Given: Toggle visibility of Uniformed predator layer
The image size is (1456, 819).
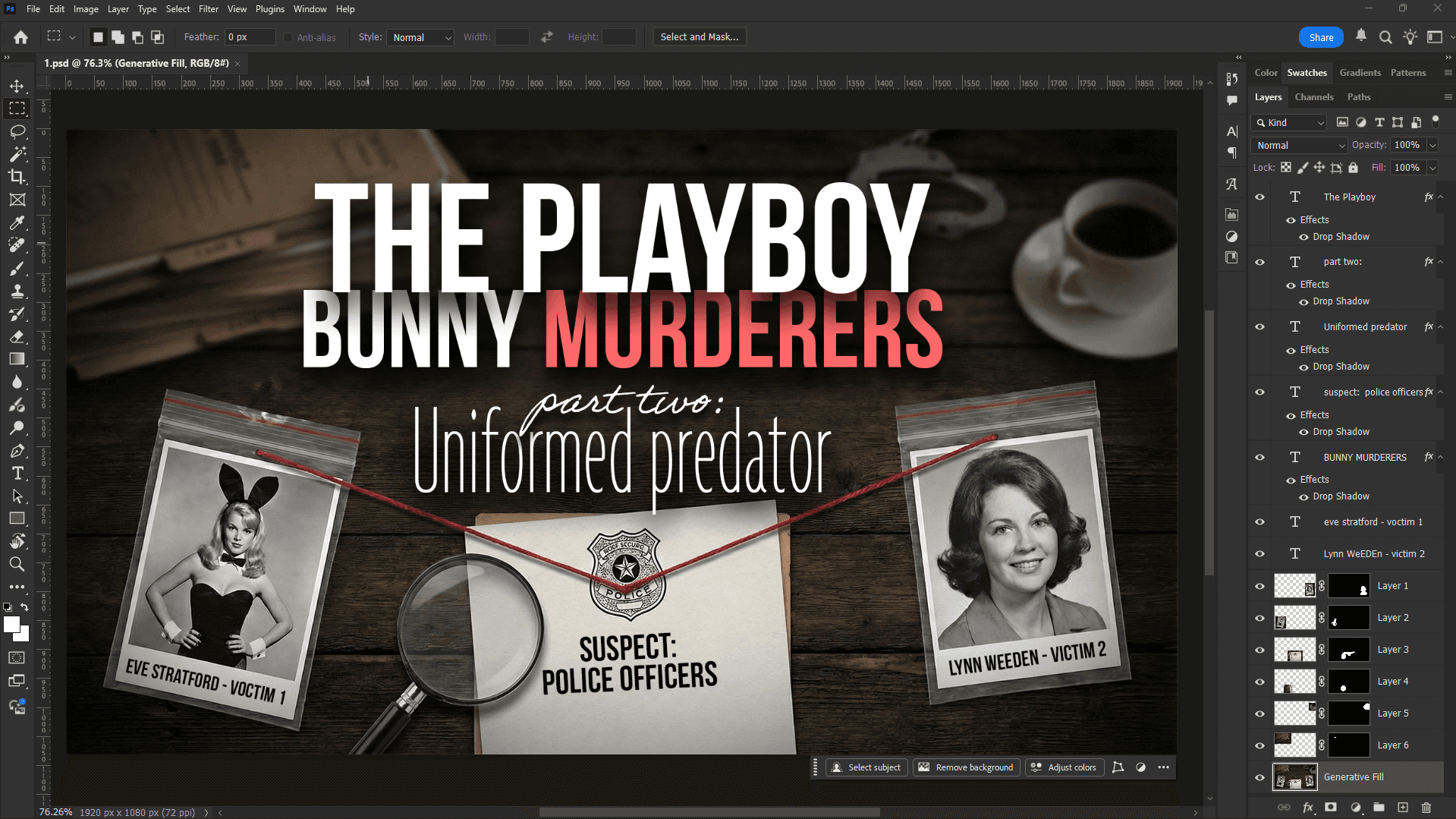Looking at the screenshot, I should [x=1260, y=327].
